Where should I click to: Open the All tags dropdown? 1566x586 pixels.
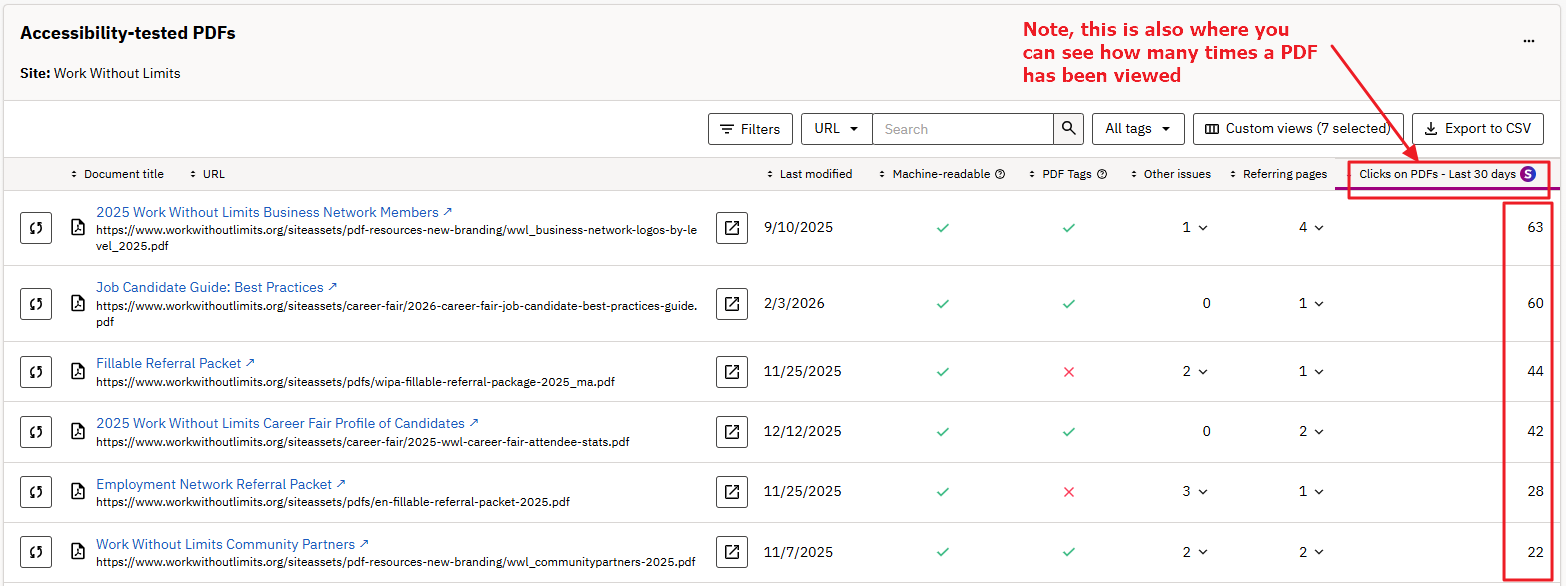1137,129
